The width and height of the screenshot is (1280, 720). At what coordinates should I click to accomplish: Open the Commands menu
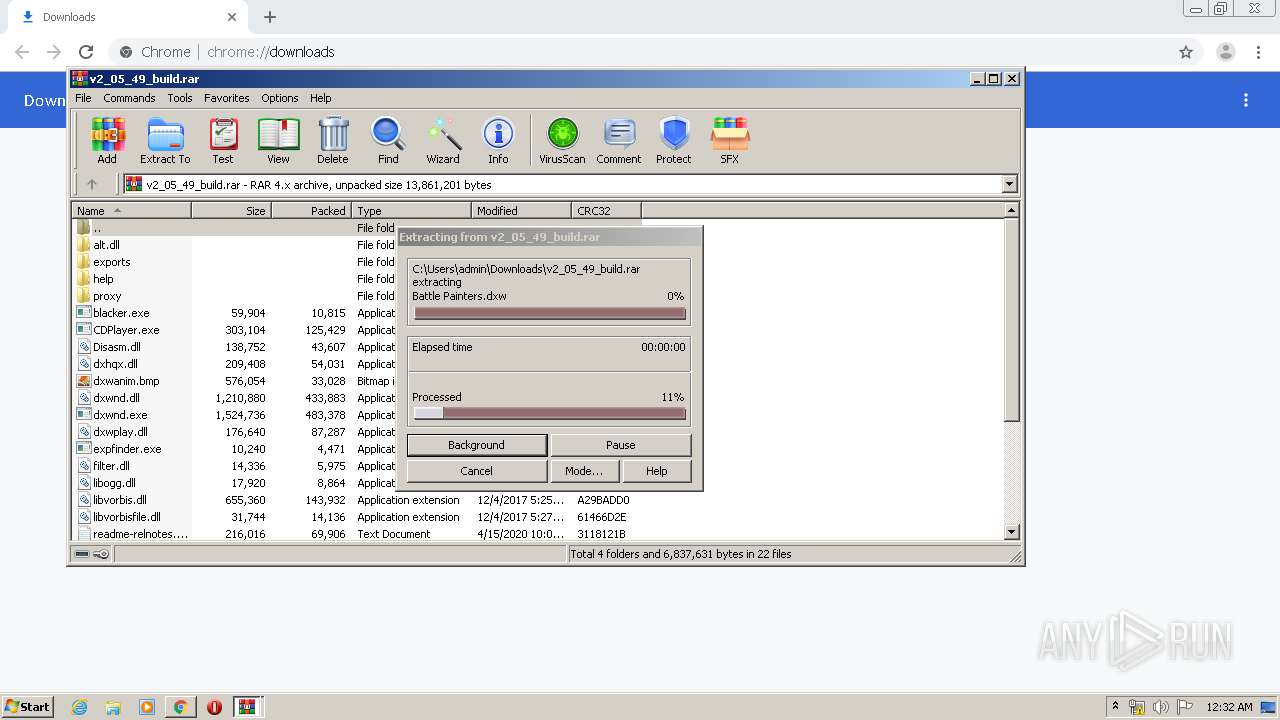pos(129,98)
